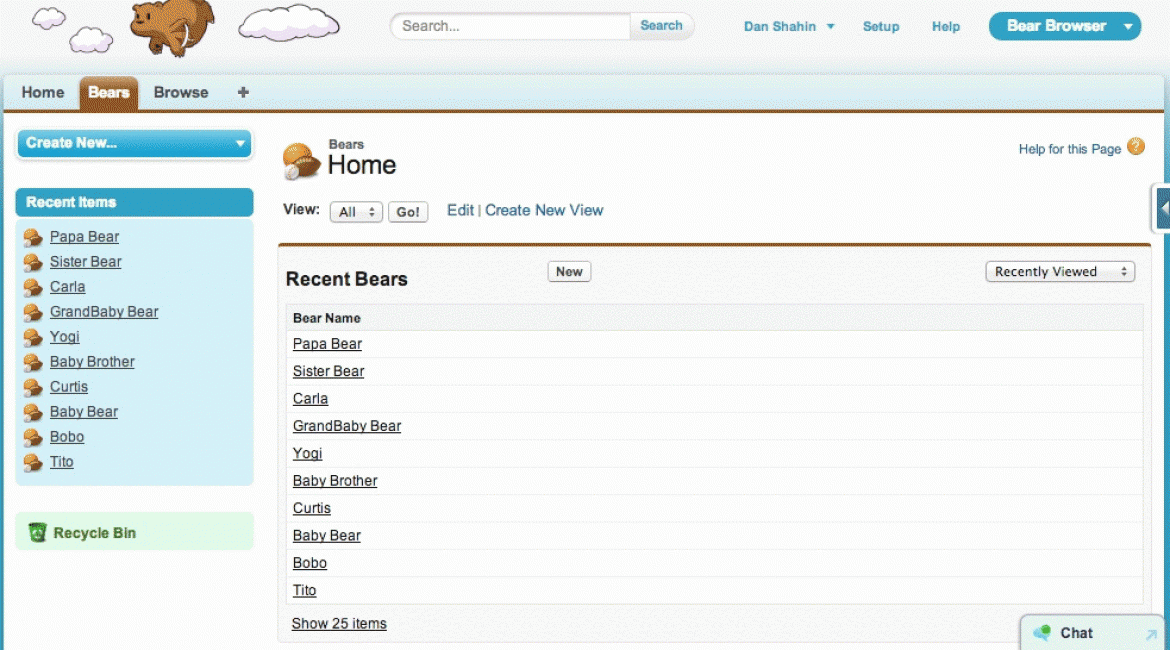
Task: Click the orange help question mark icon
Action: tap(1136, 147)
